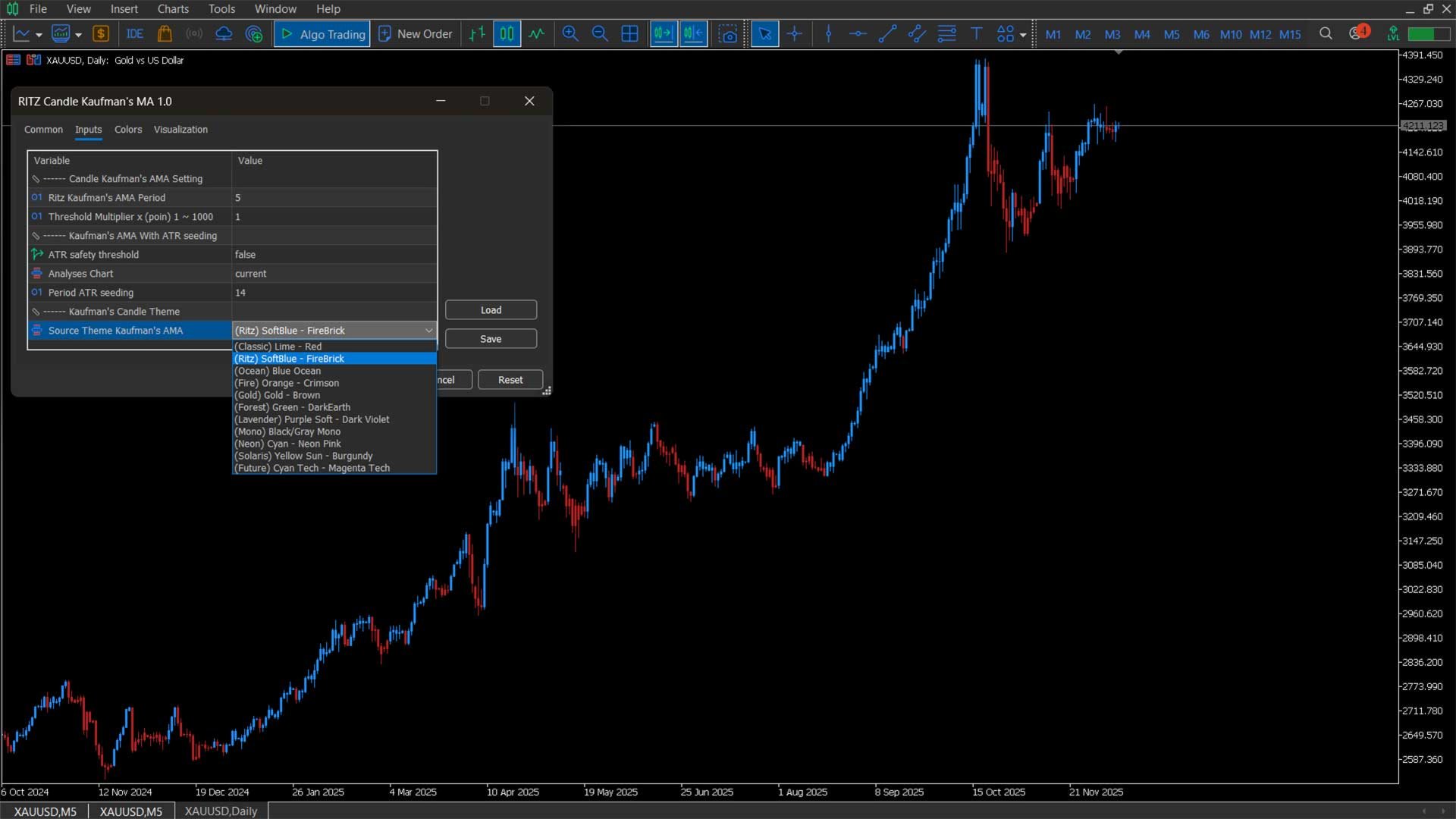Viewport: 1456px width, 819px height.
Task: Select the trendline drawing tool
Action: (x=887, y=34)
